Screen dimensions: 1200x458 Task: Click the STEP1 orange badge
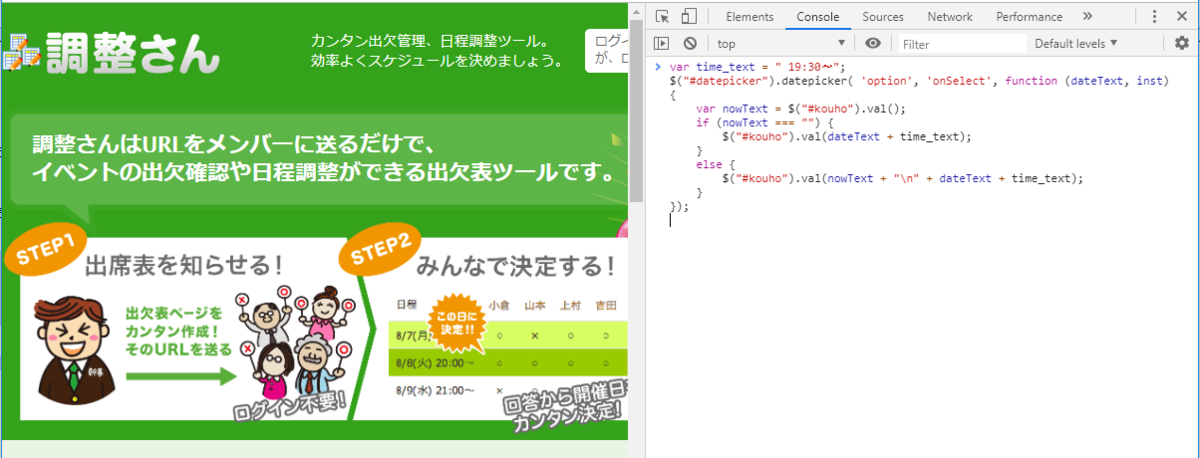[44, 250]
